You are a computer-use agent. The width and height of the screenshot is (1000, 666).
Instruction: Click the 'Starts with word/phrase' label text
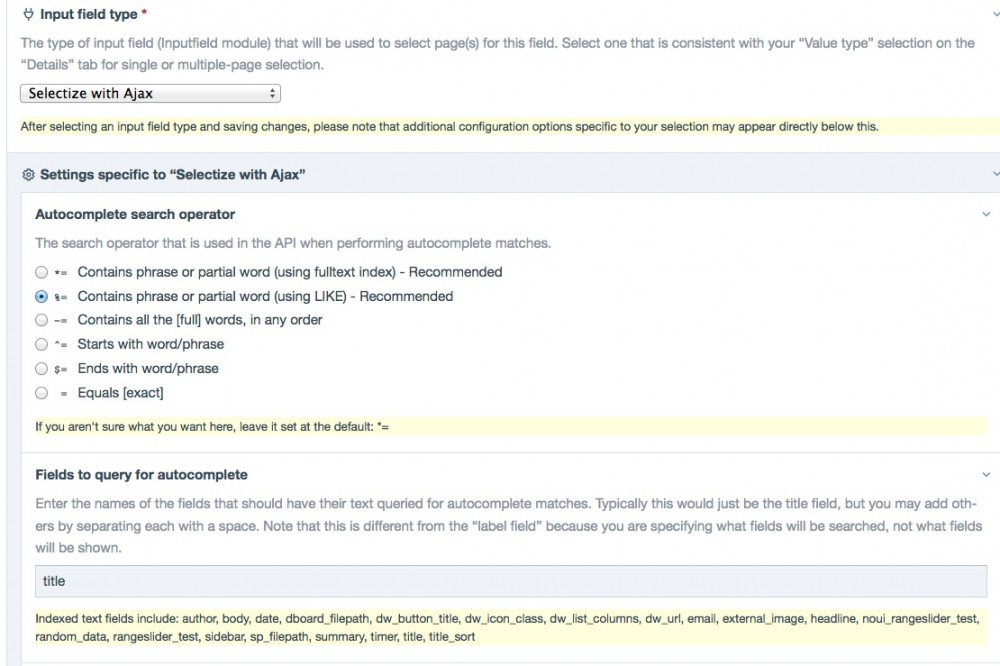150,344
